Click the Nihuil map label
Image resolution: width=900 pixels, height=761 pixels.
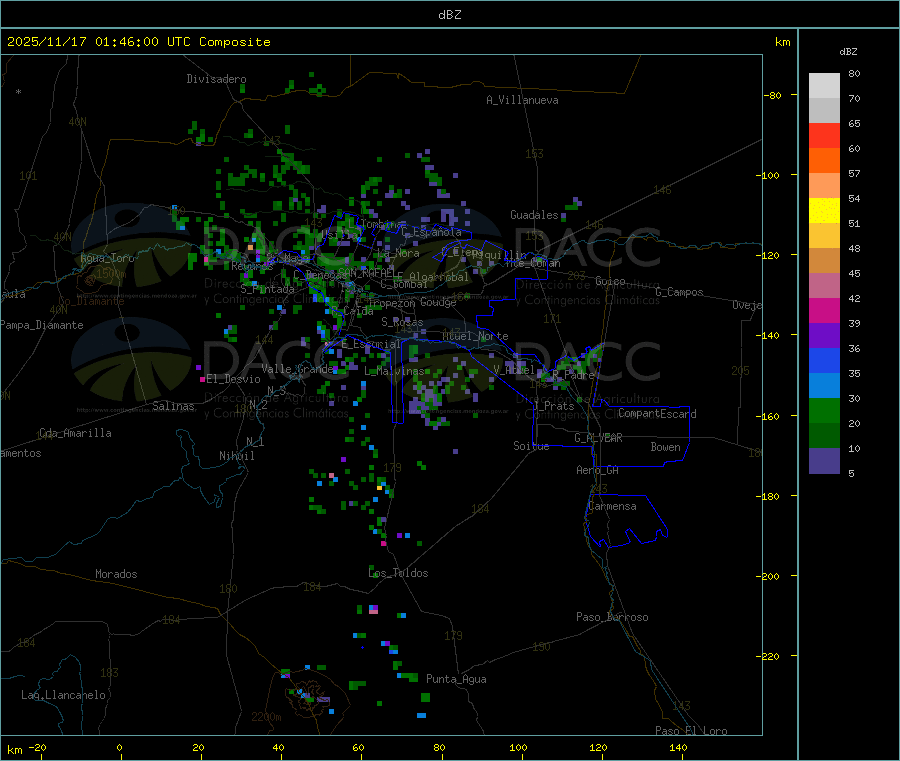(x=236, y=456)
